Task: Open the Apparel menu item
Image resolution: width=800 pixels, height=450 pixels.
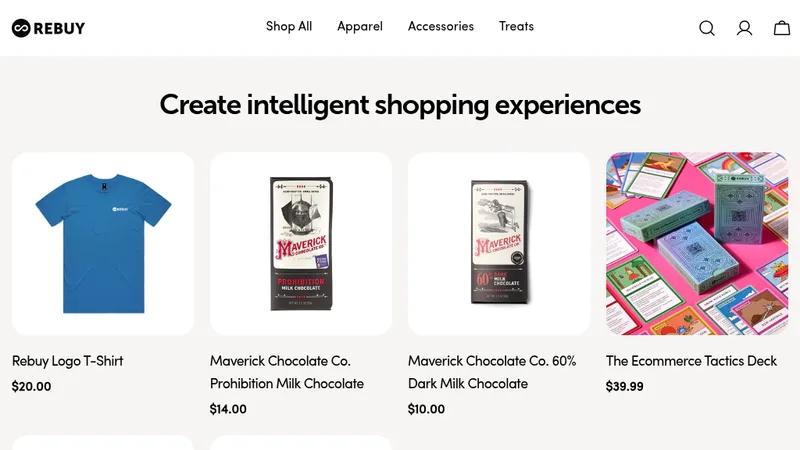Action: pyautogui.click(x=360, y=27)
